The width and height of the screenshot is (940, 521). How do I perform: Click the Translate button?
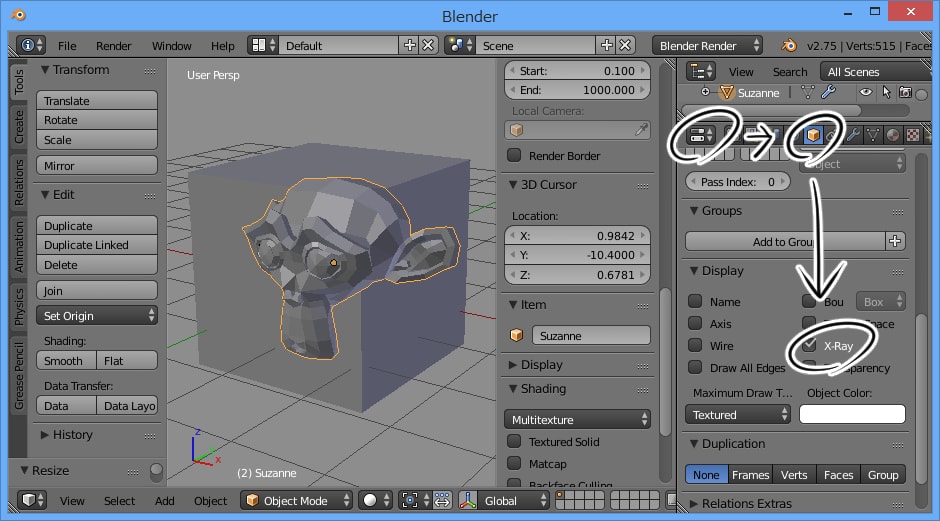click(x=97, y=100)
